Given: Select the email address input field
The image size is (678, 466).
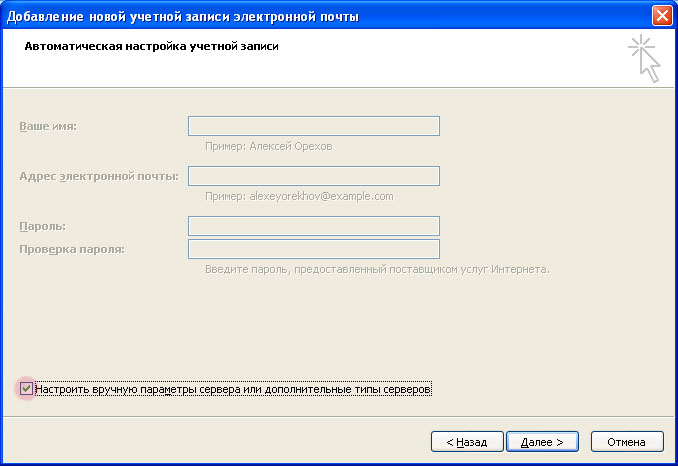Looking at the screenshot, I should pyautogui.click(x=314, y=176).
